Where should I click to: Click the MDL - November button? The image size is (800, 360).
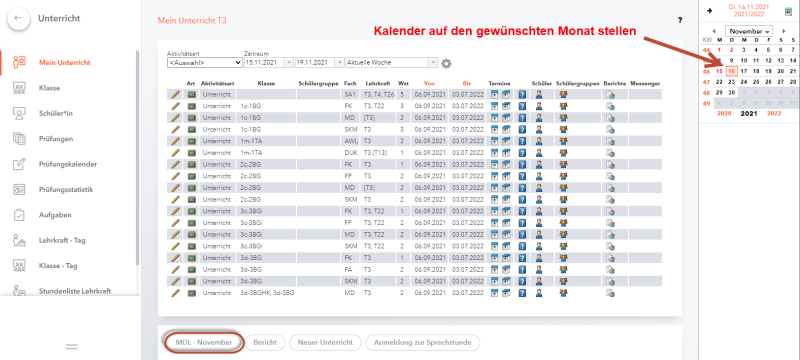pyautogui.click(x=204, y=342)
